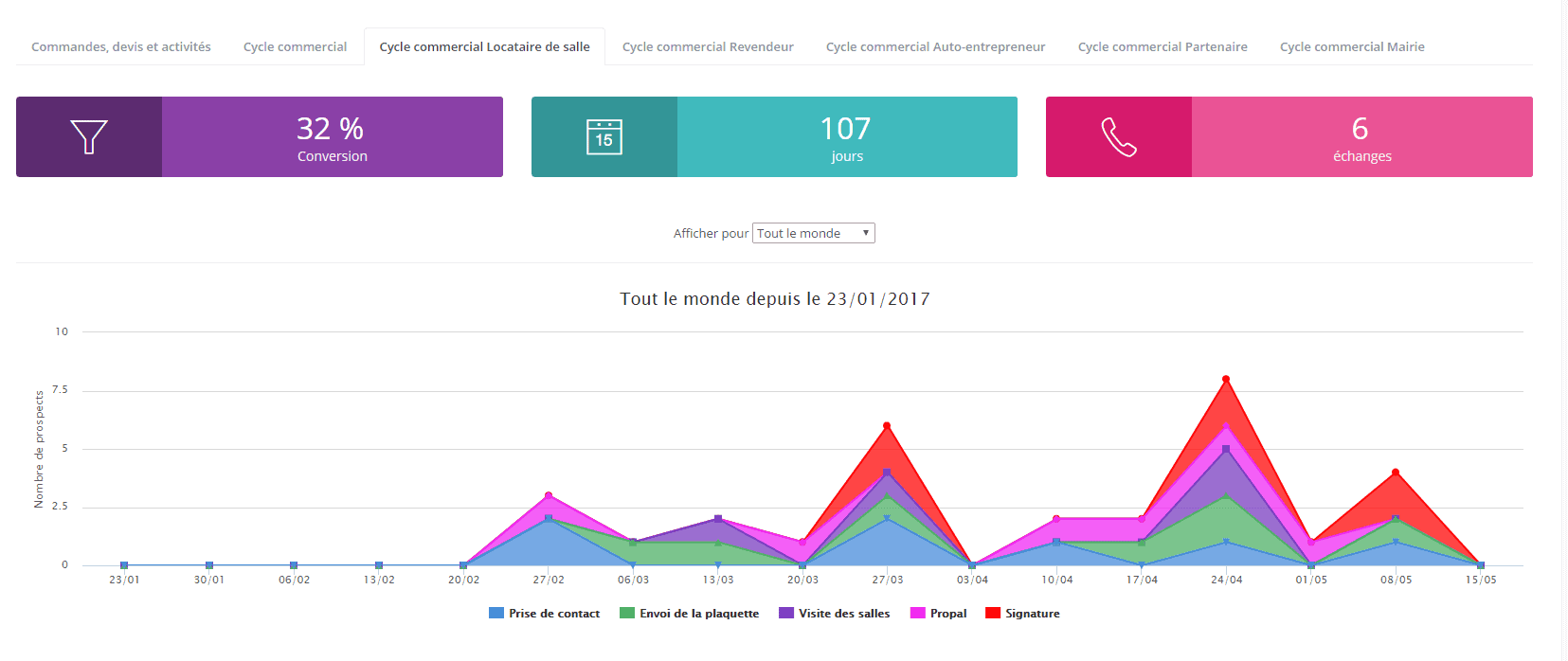Click the calendar days icon
This screenshot has height=661, width=1568.
(x=604, y=137)
